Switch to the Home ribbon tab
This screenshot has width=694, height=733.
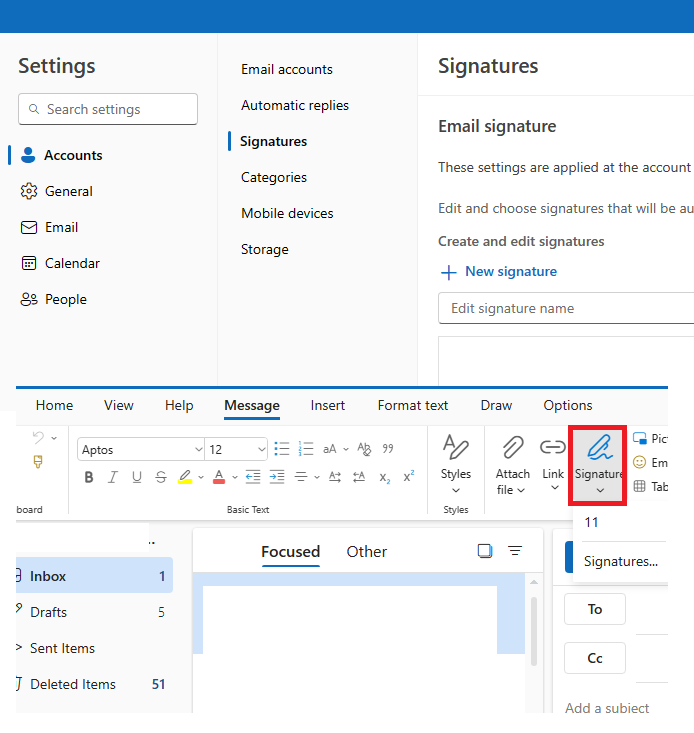pyautogui.click(x=54, y=405)
